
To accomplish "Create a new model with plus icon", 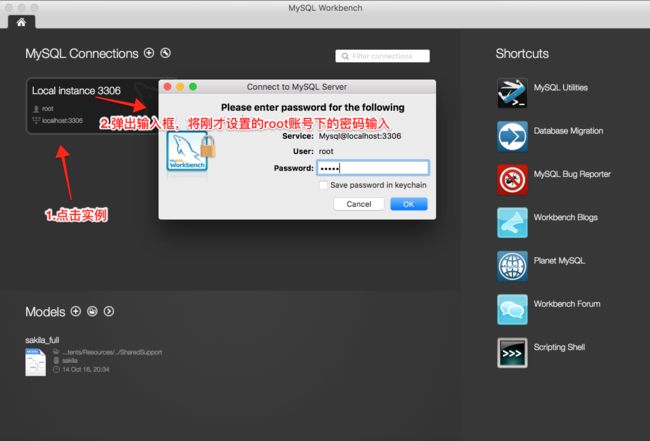I will [76, 311].
